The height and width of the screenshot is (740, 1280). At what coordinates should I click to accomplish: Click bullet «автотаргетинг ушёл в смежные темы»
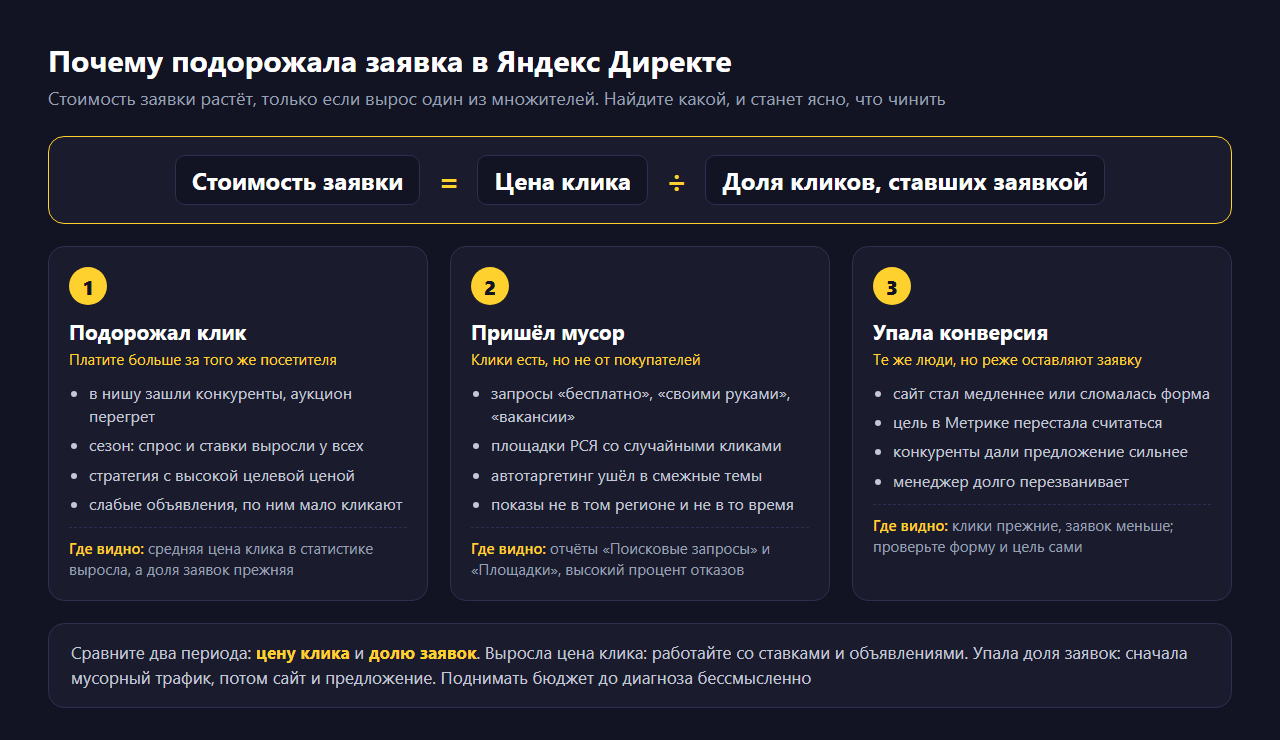coord(626,476)
